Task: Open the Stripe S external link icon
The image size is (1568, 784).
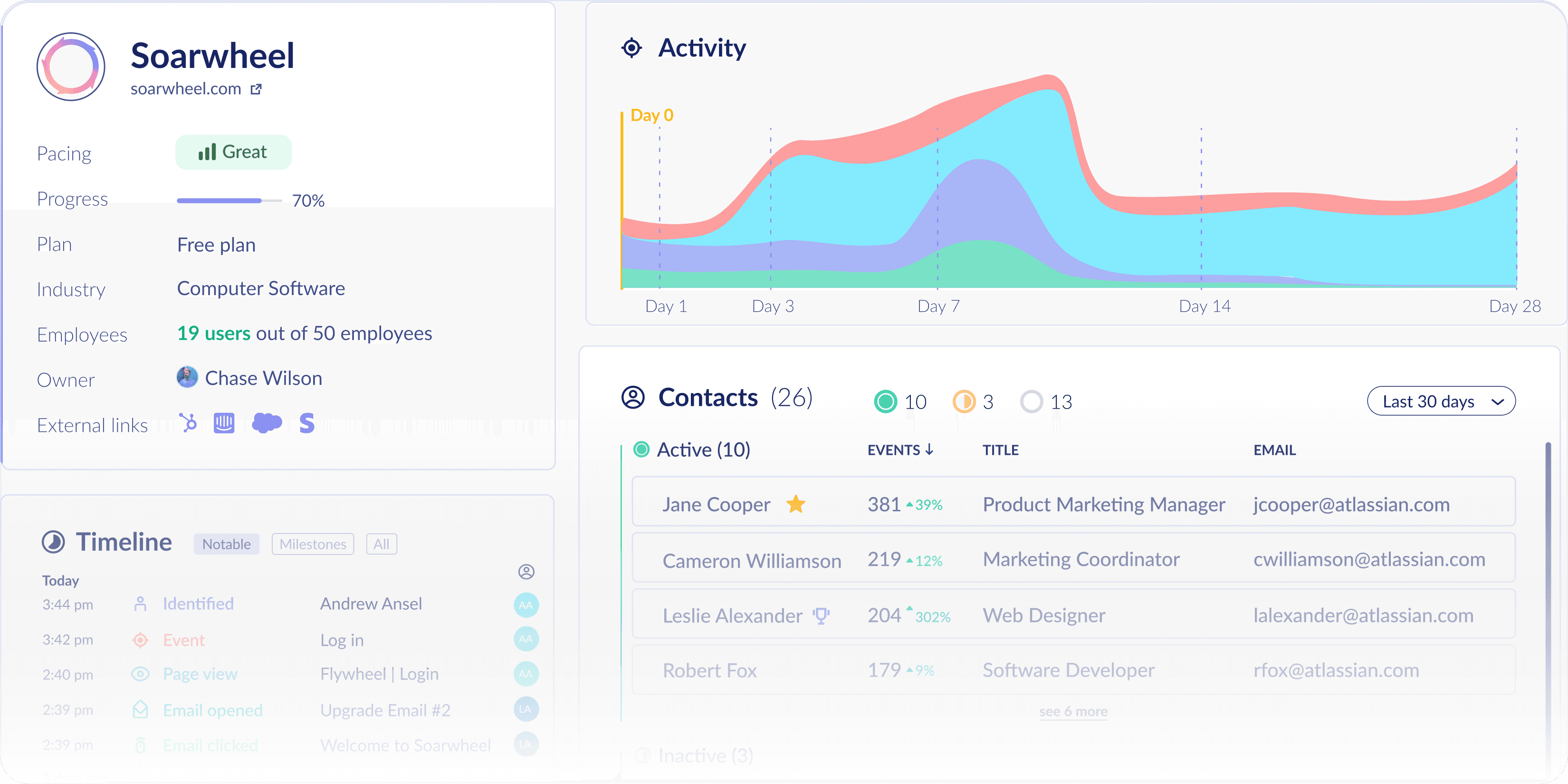Action: 307,422
